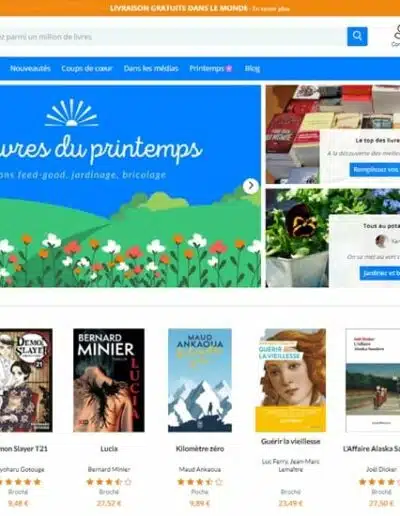Open Coups de cœur section

(x=87, y=68)
